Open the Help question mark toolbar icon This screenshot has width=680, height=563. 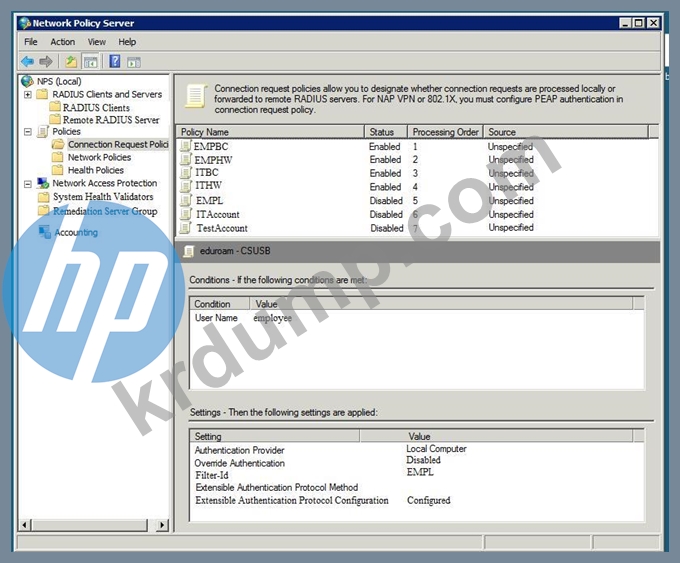click(114, 61)
